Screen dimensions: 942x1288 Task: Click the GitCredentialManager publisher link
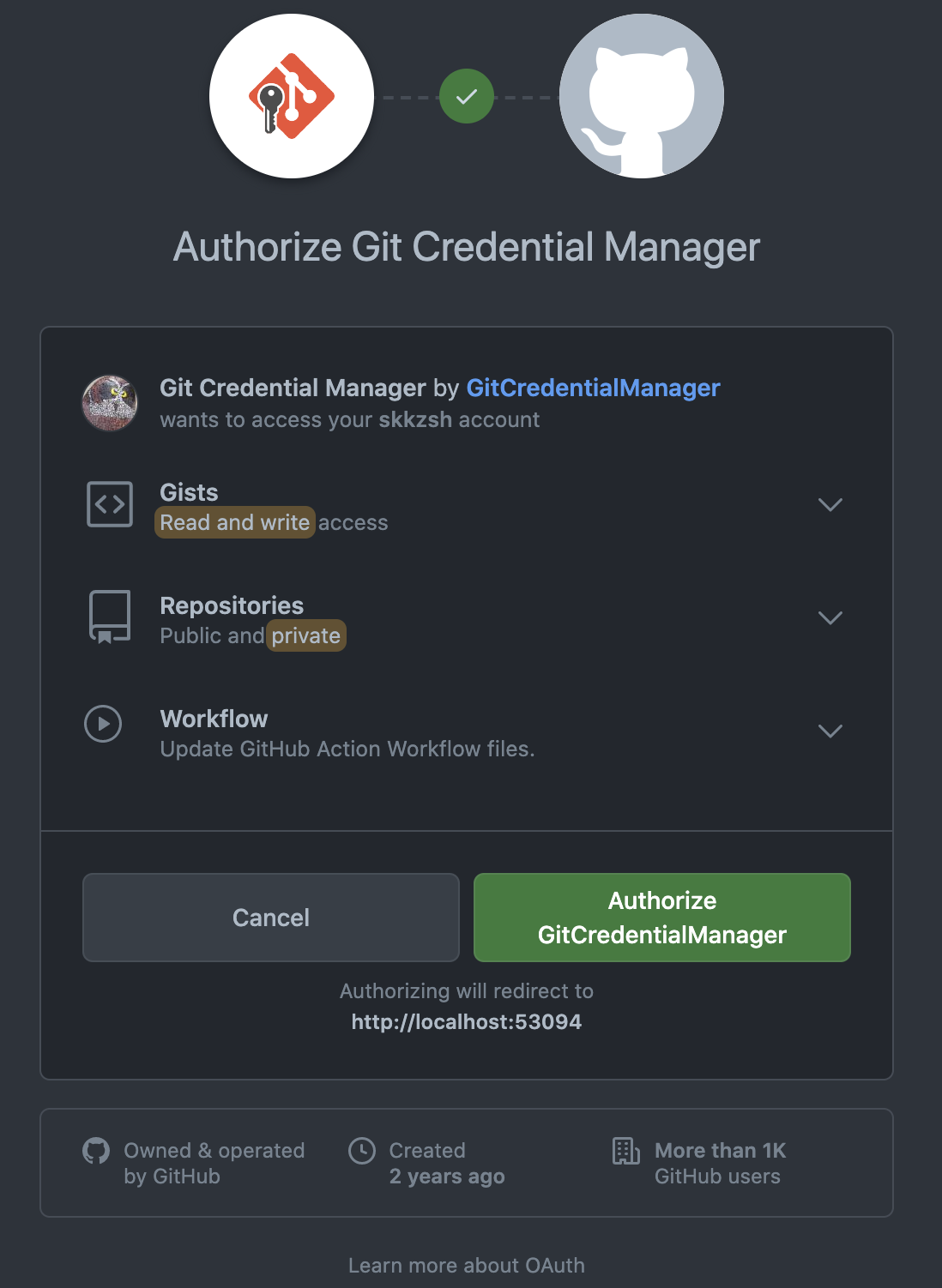tap(593, 388)
